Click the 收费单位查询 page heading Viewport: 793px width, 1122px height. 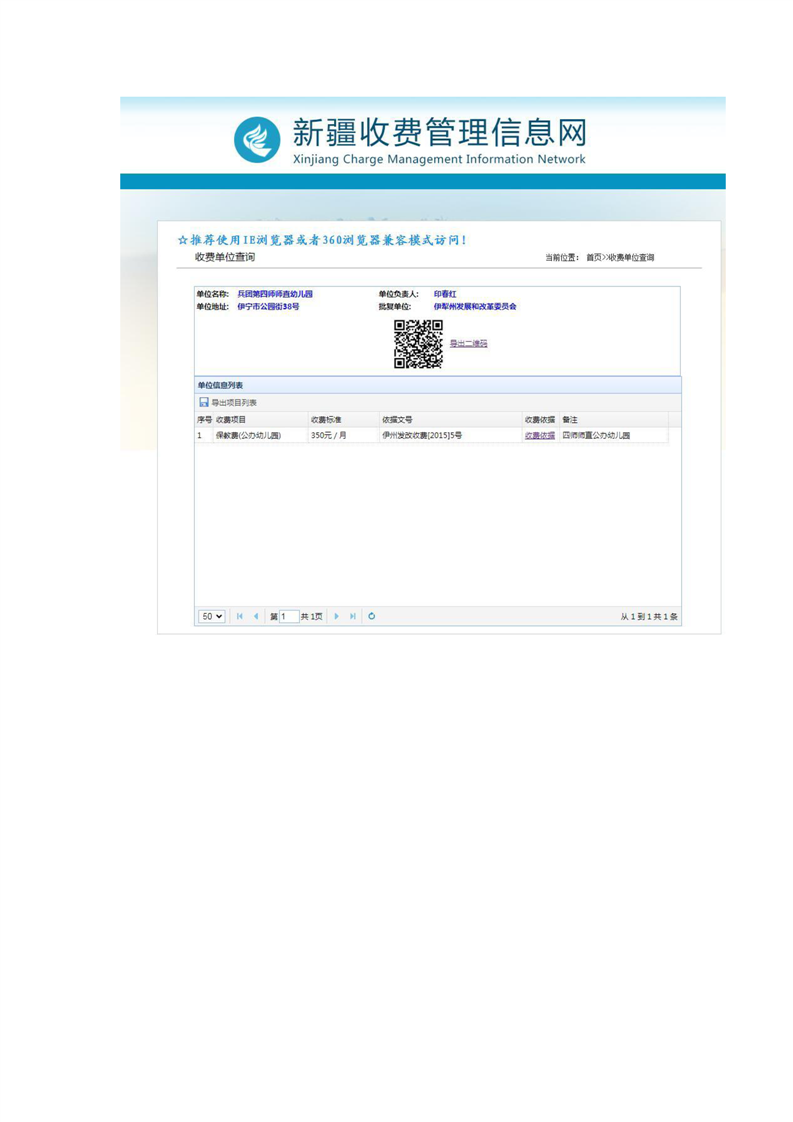click(x=225, y=257)
